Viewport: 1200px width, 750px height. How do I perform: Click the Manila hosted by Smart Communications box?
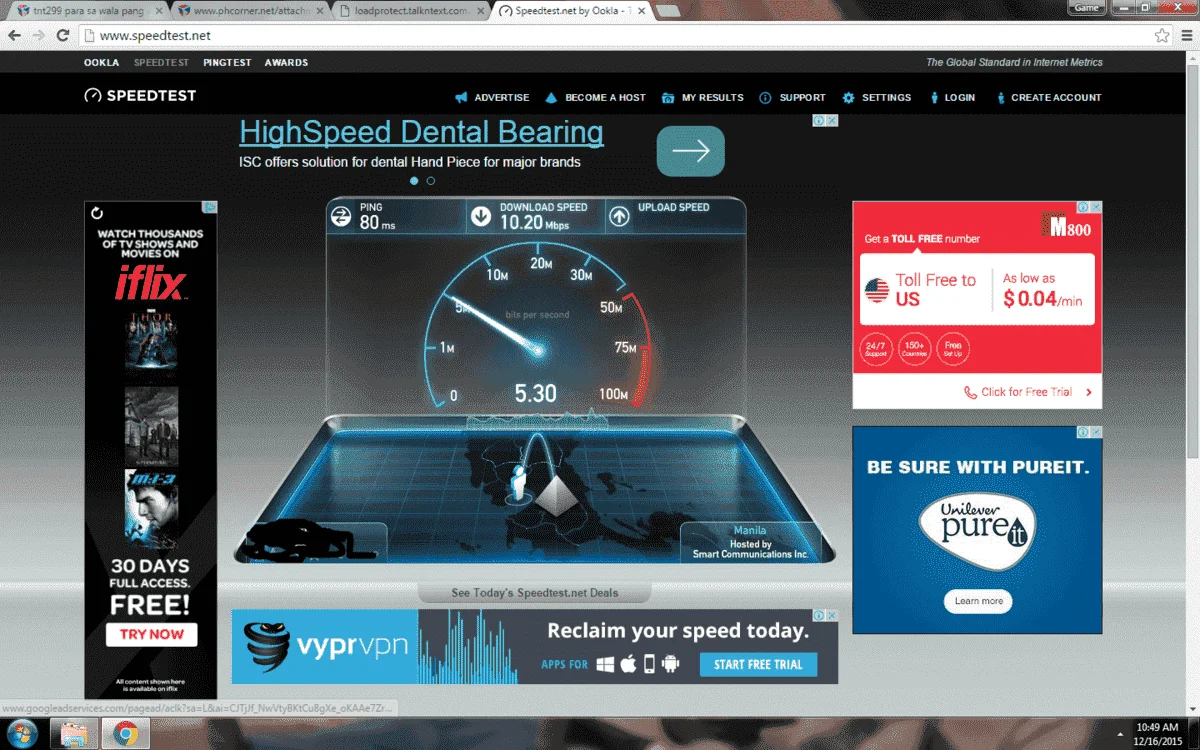tap(750, 542)
